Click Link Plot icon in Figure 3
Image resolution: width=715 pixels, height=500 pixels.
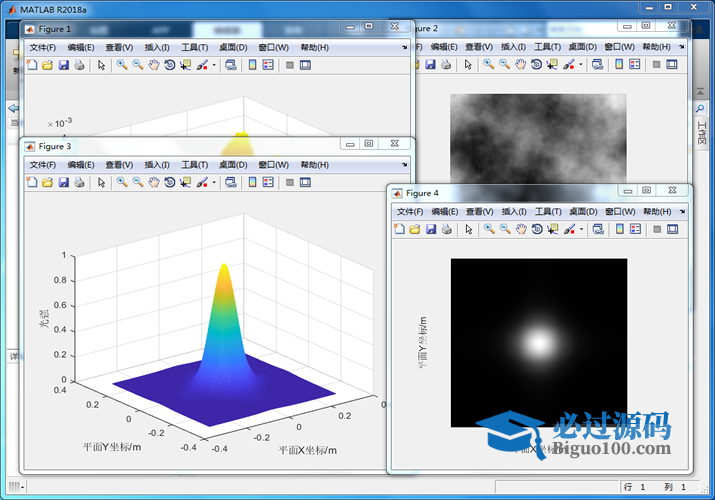(x=231, y=182)
